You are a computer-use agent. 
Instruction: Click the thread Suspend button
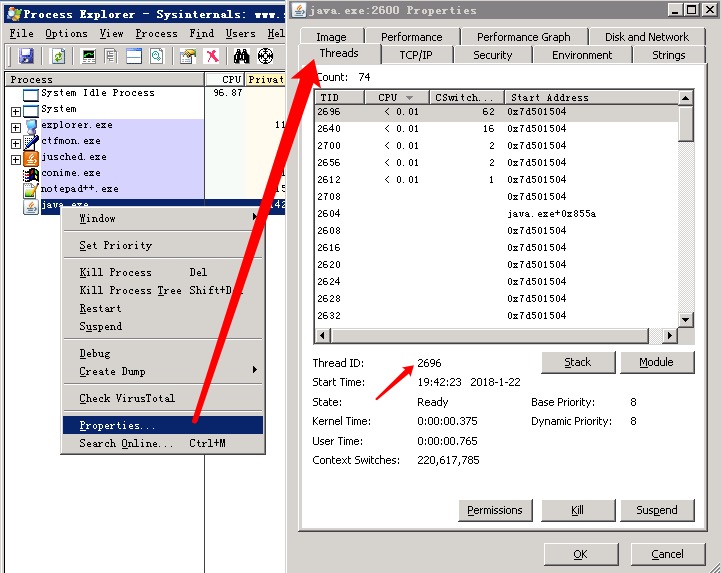coord(657,510)
